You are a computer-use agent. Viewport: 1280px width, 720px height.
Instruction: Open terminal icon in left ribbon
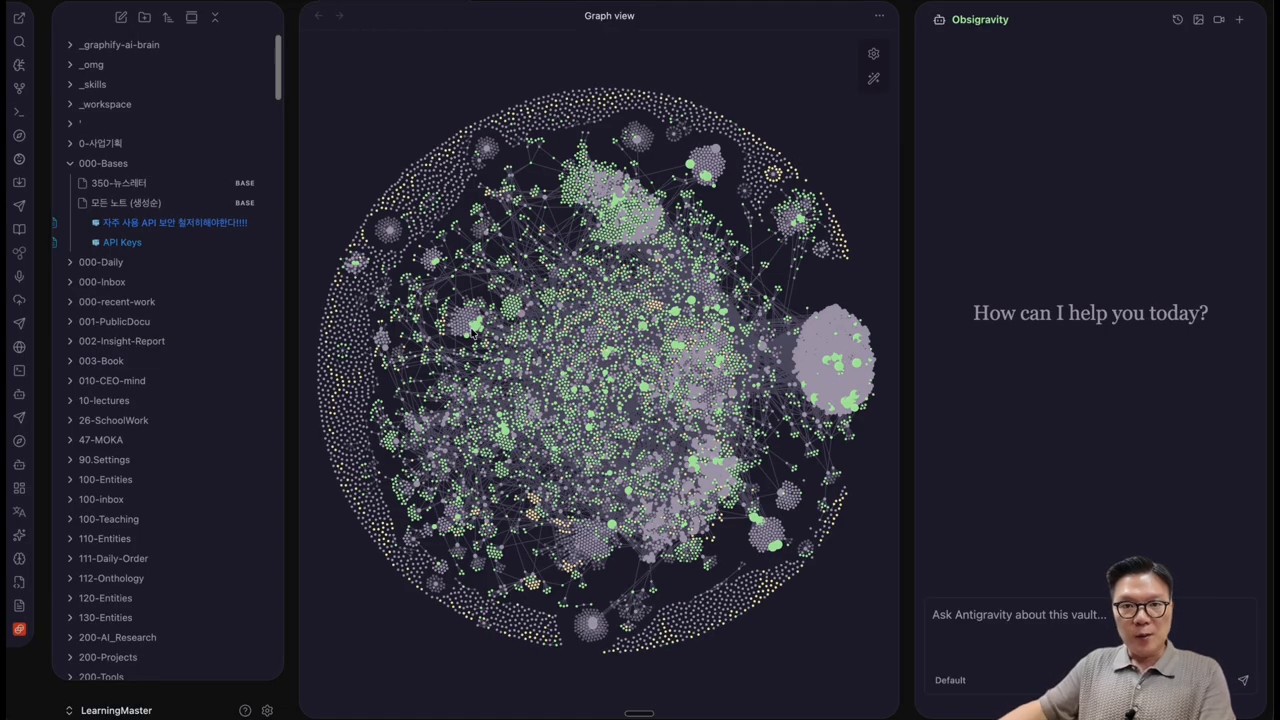pos(19,112)
